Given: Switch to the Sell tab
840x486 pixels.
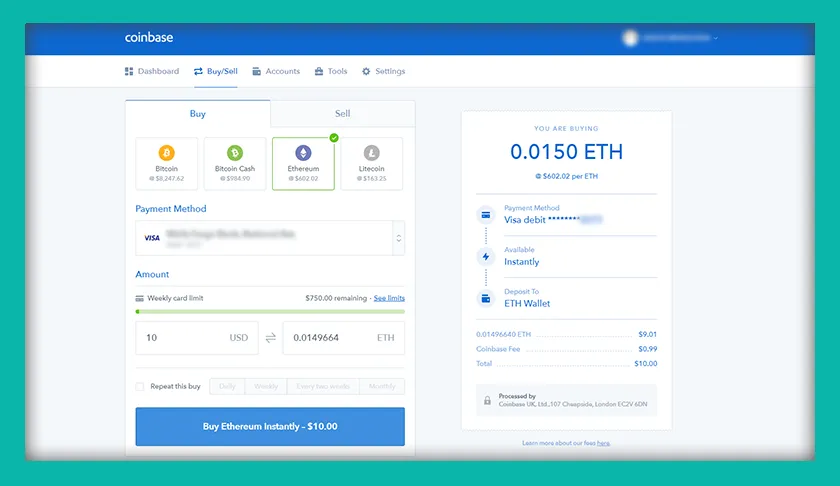Looking at the screenshot, I should point(342,114).
